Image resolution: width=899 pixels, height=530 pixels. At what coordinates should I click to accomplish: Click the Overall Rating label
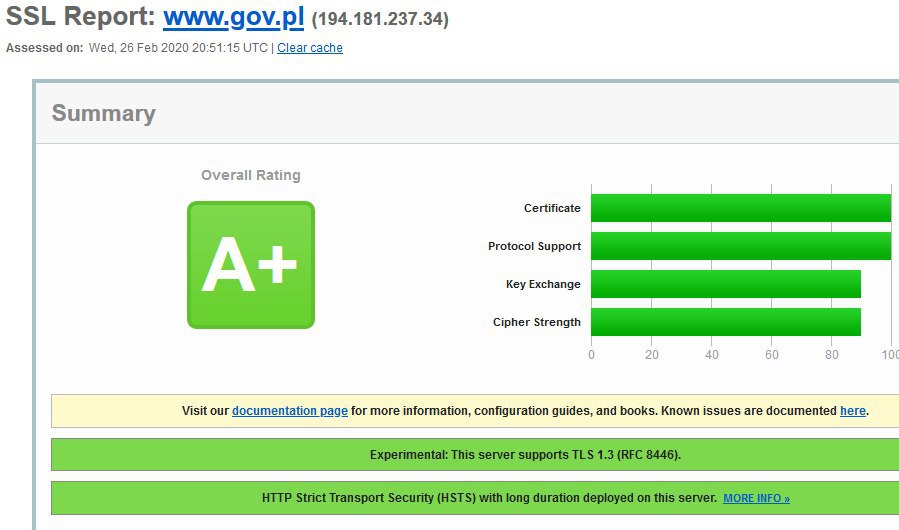251,175
